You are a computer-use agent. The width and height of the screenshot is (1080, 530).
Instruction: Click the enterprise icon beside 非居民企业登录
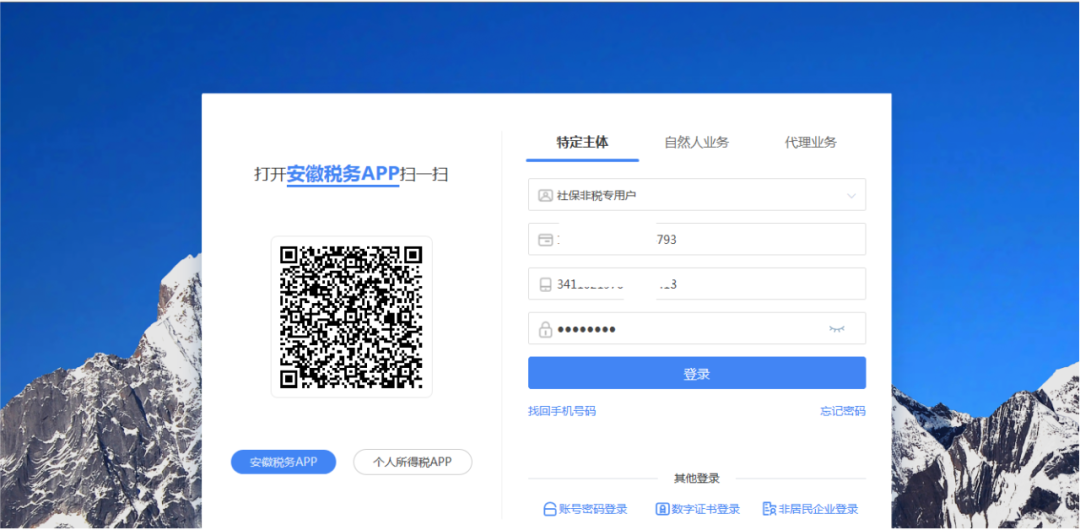(769, 509)
